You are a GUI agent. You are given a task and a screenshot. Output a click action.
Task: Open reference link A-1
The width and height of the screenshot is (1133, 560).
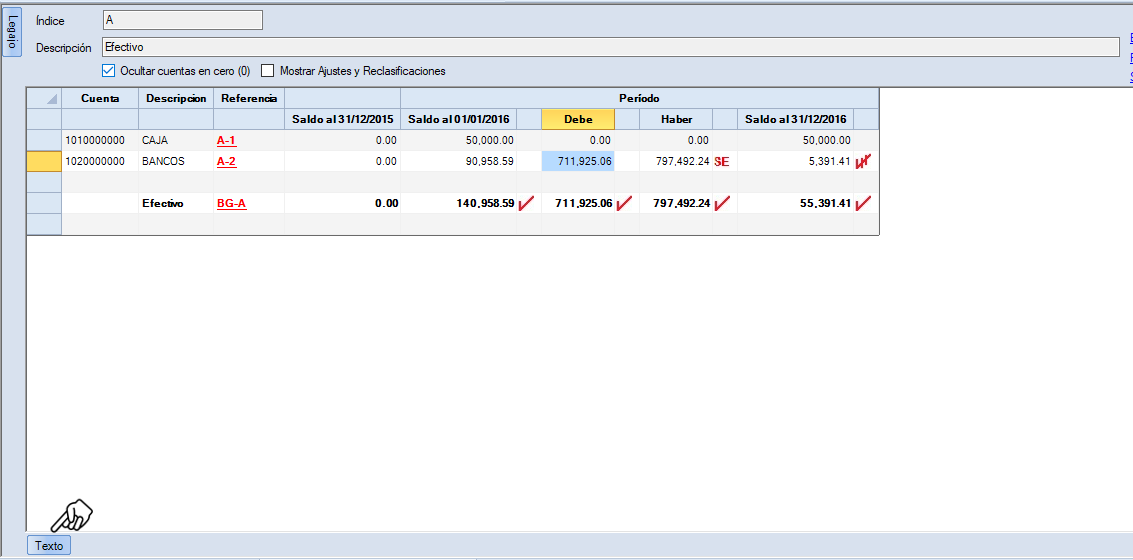click(x=227, y=141)
